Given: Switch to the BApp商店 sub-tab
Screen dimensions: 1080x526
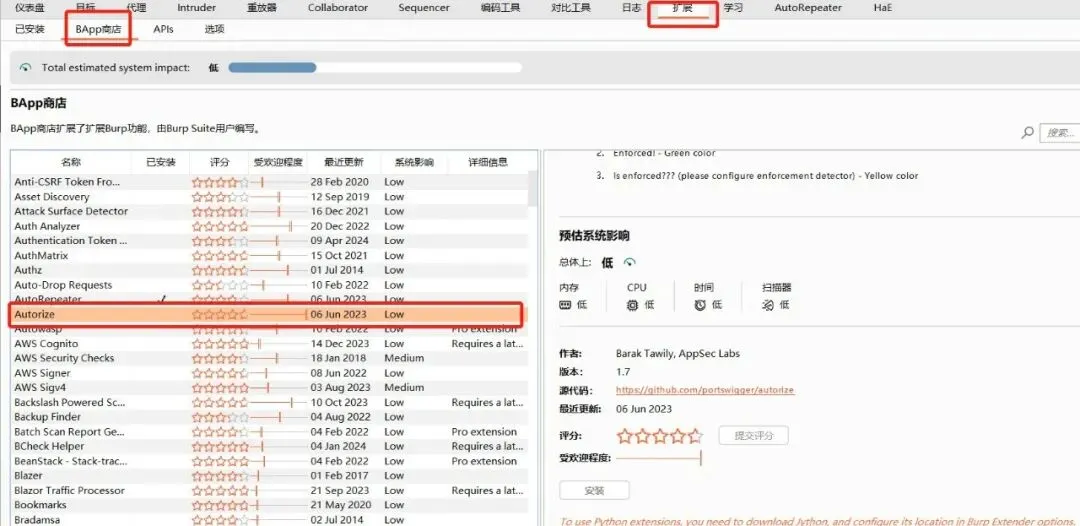Looking at the screenshot, I should tap(97, 30).
